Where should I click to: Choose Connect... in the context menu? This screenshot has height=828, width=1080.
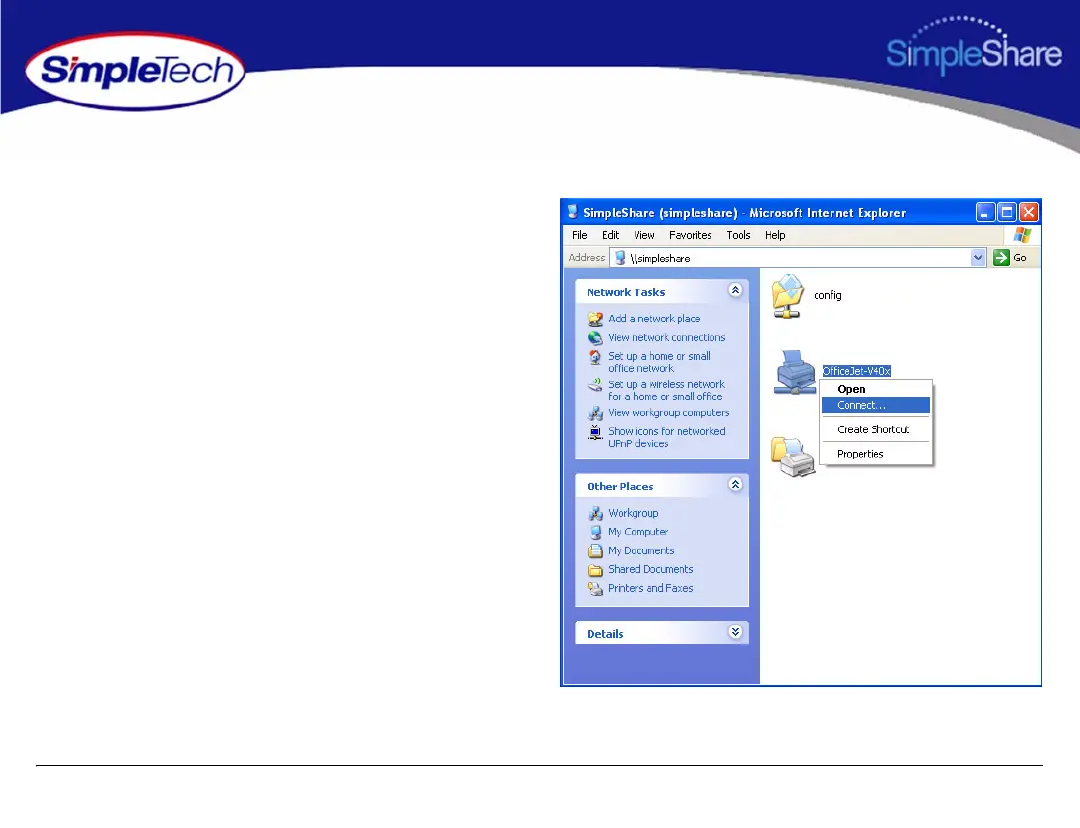click(875, 405)
